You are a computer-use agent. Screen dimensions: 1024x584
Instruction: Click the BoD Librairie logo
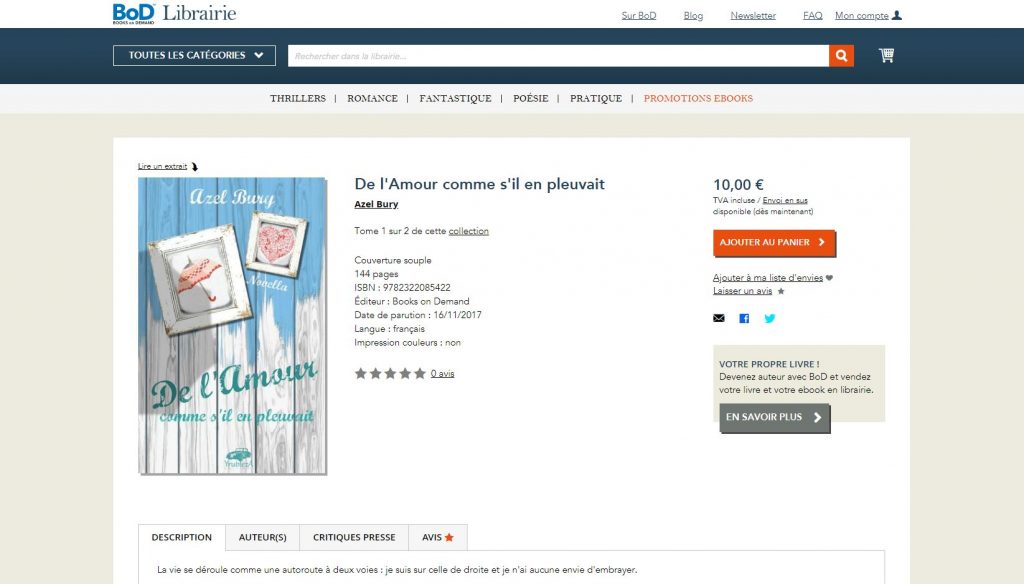tap(174, 13)
